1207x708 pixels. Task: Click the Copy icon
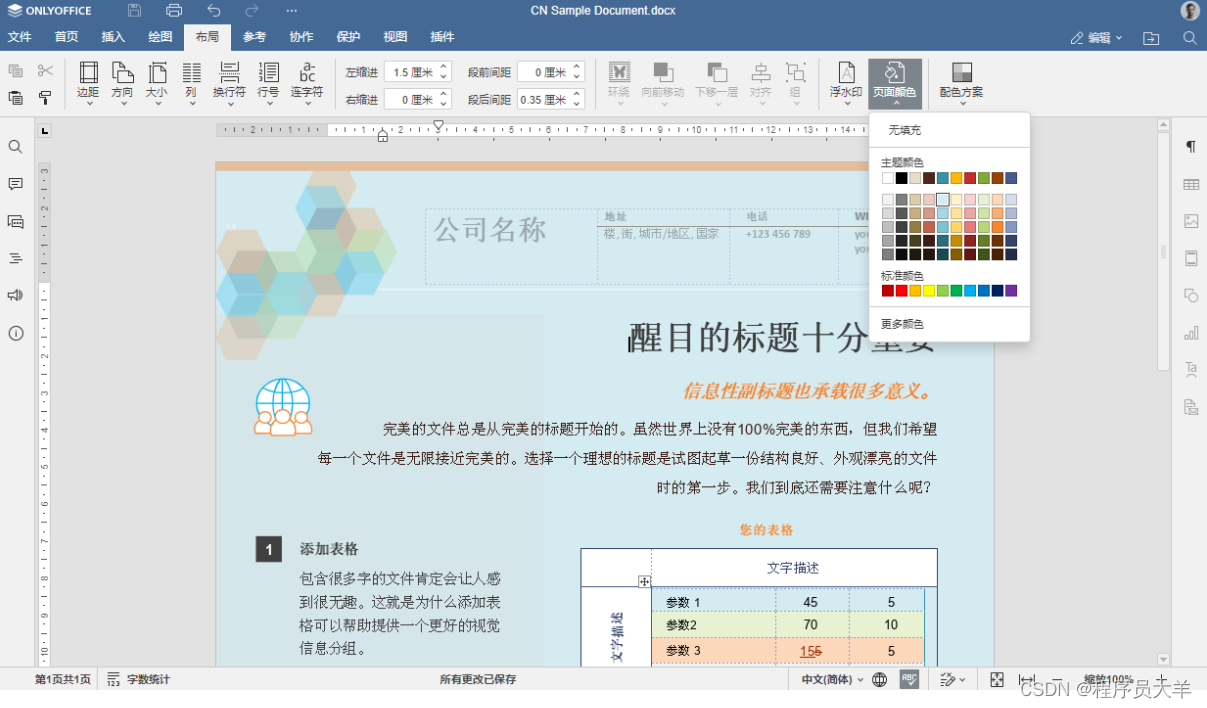pos(16,71)
